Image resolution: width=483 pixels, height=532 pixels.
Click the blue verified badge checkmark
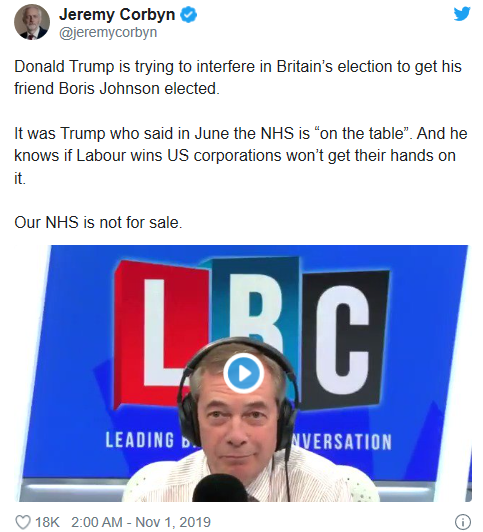pyautogui.click(x=188, y=15)
